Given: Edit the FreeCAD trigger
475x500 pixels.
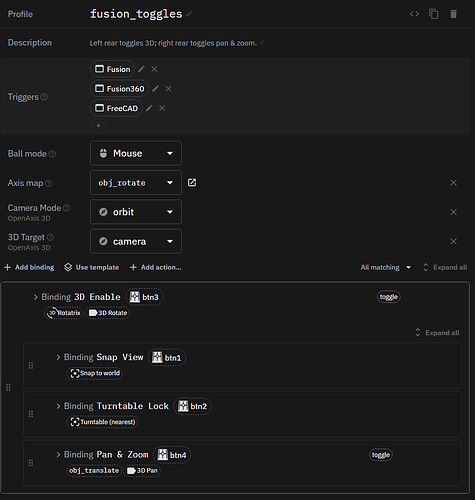Looking at the screenshot, I should [x=149, y=108].
